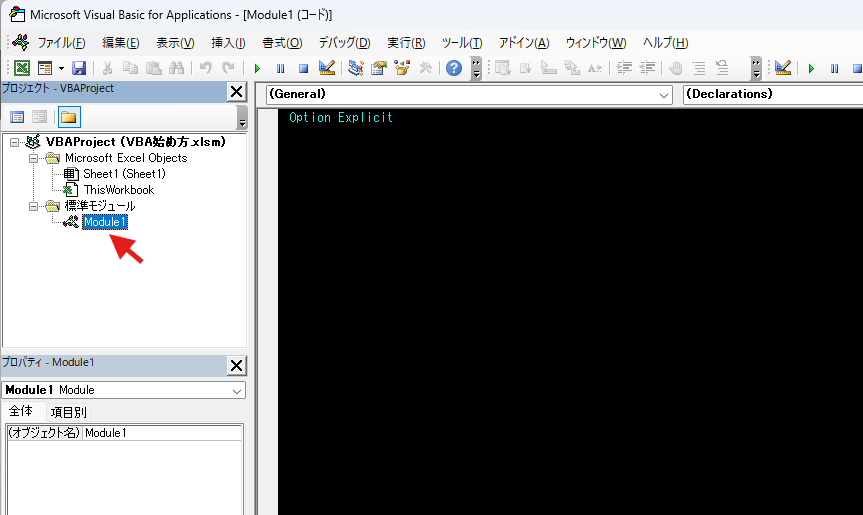Open ヘルプ(H) menu
The height and width of the screenshot is (515, 863).
[x=665, y=43]
